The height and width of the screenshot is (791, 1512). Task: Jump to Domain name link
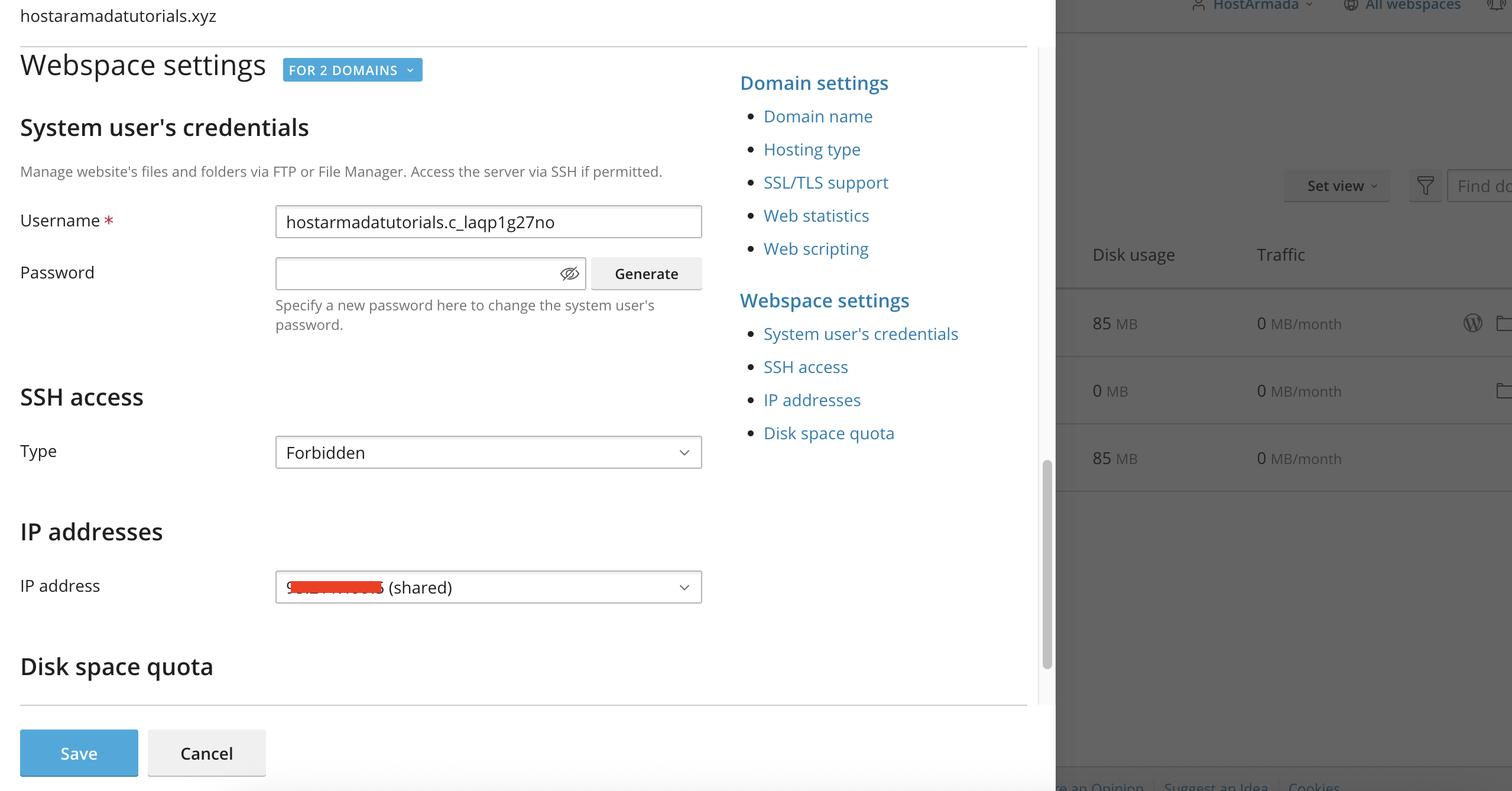(x=817, y=116)
